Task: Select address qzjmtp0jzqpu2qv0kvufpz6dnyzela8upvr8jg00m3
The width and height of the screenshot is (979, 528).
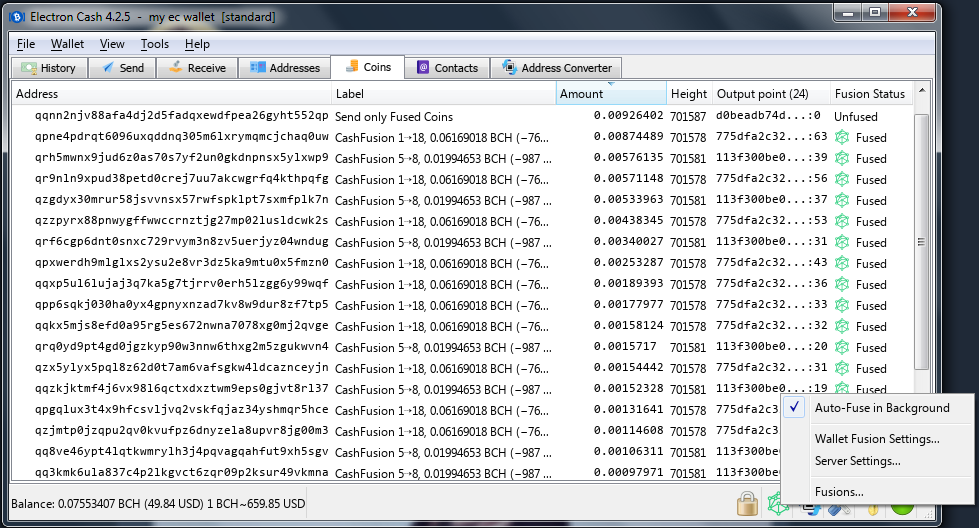Action: [182, 430]
